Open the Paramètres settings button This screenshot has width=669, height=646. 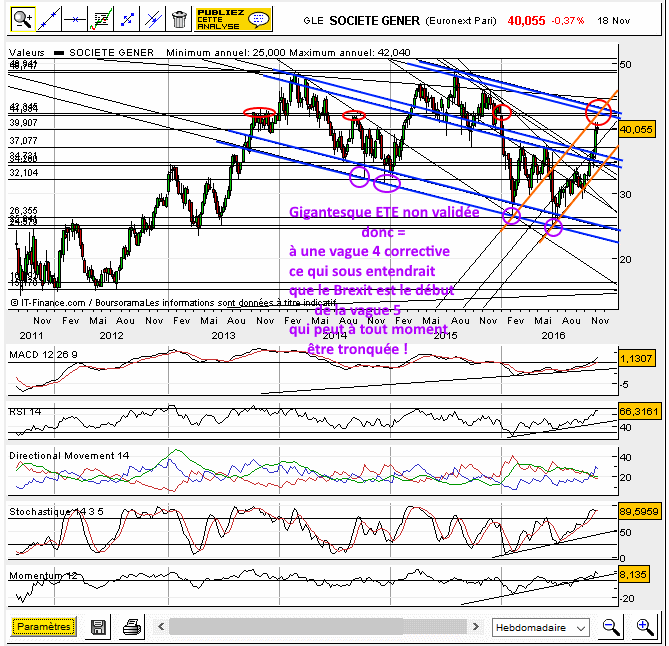(44, 627)
